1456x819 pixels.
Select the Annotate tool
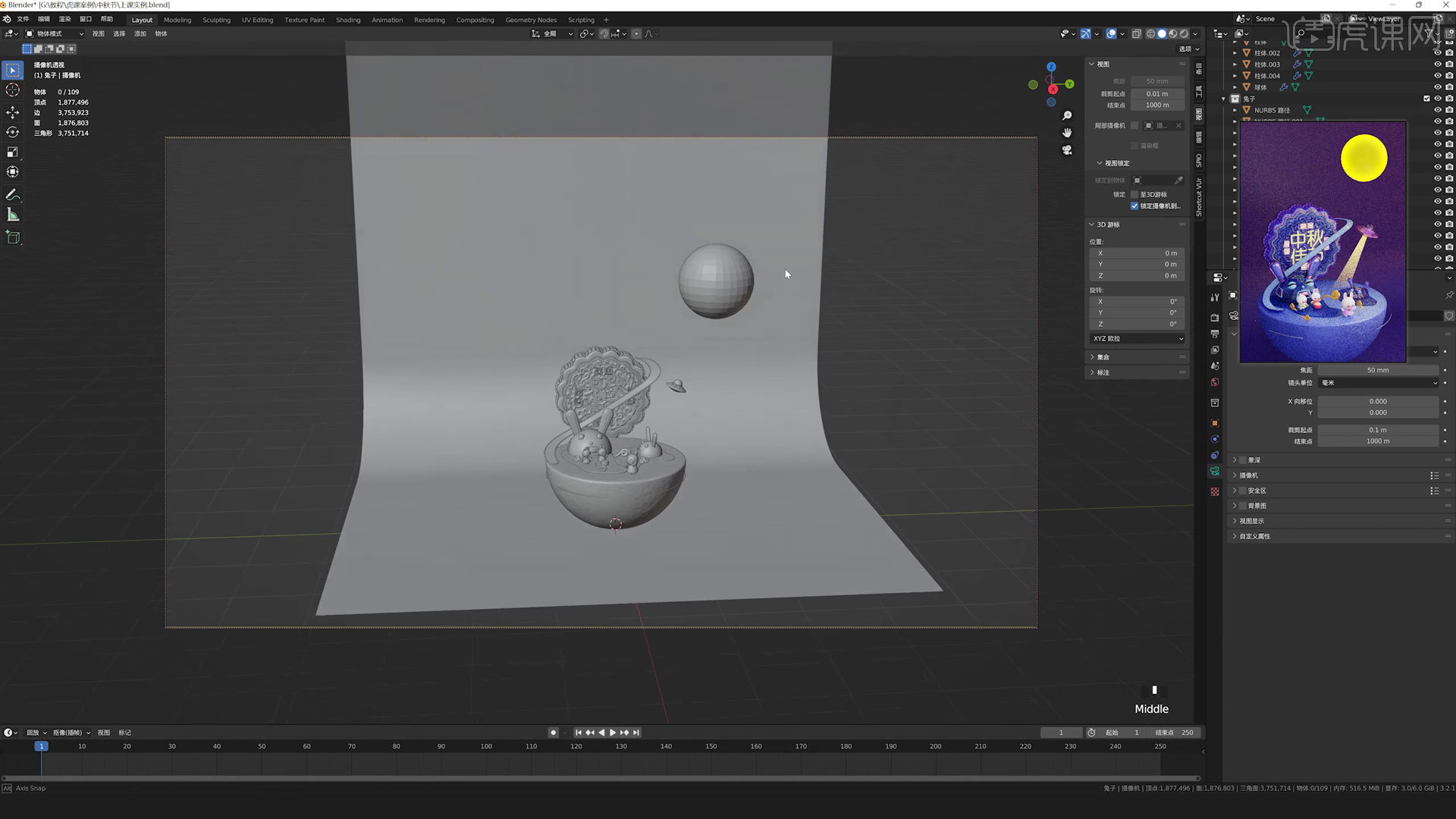click(13, 195)
